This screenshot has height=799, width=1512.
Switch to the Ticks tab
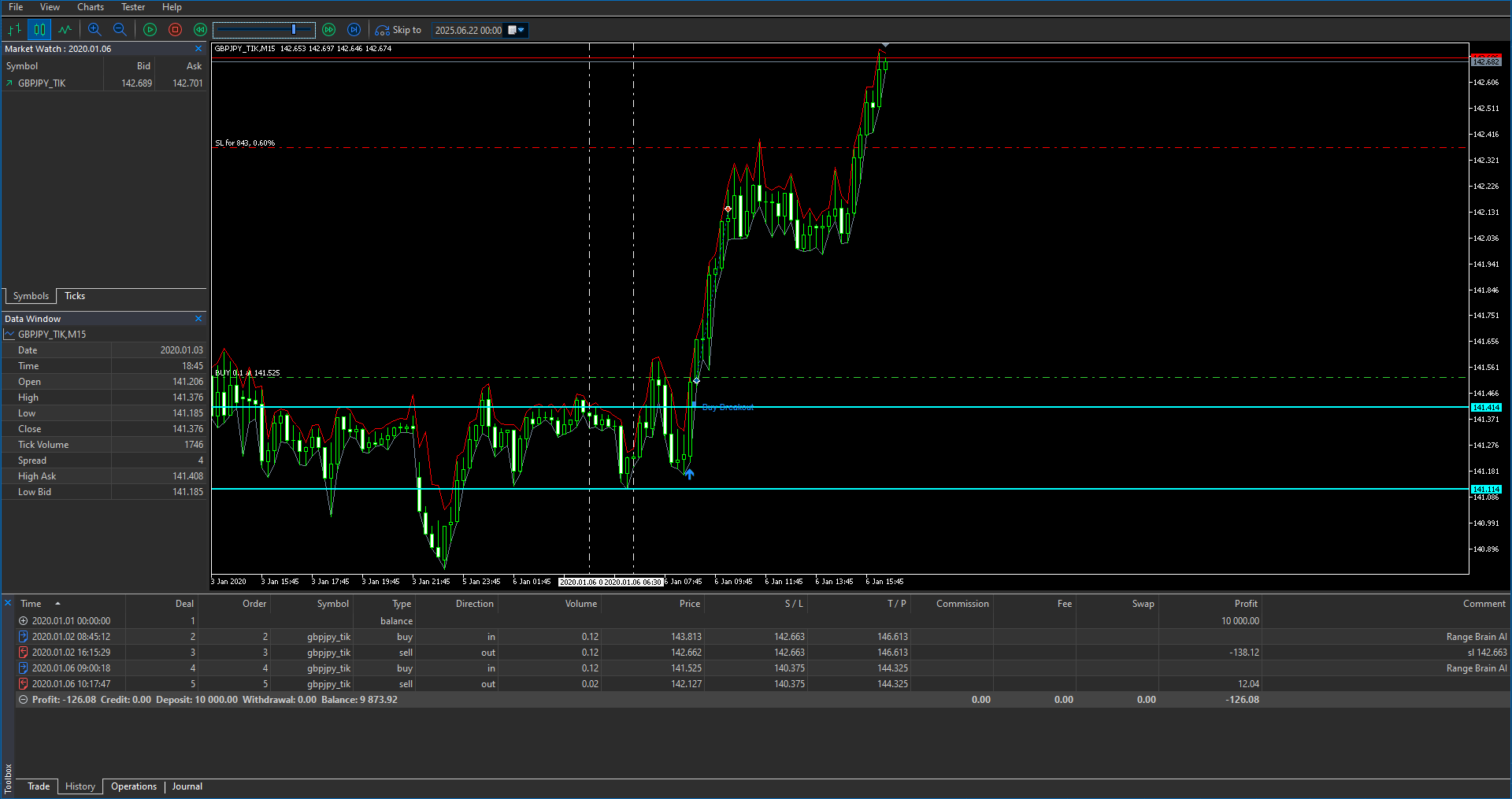pos(75,296)
